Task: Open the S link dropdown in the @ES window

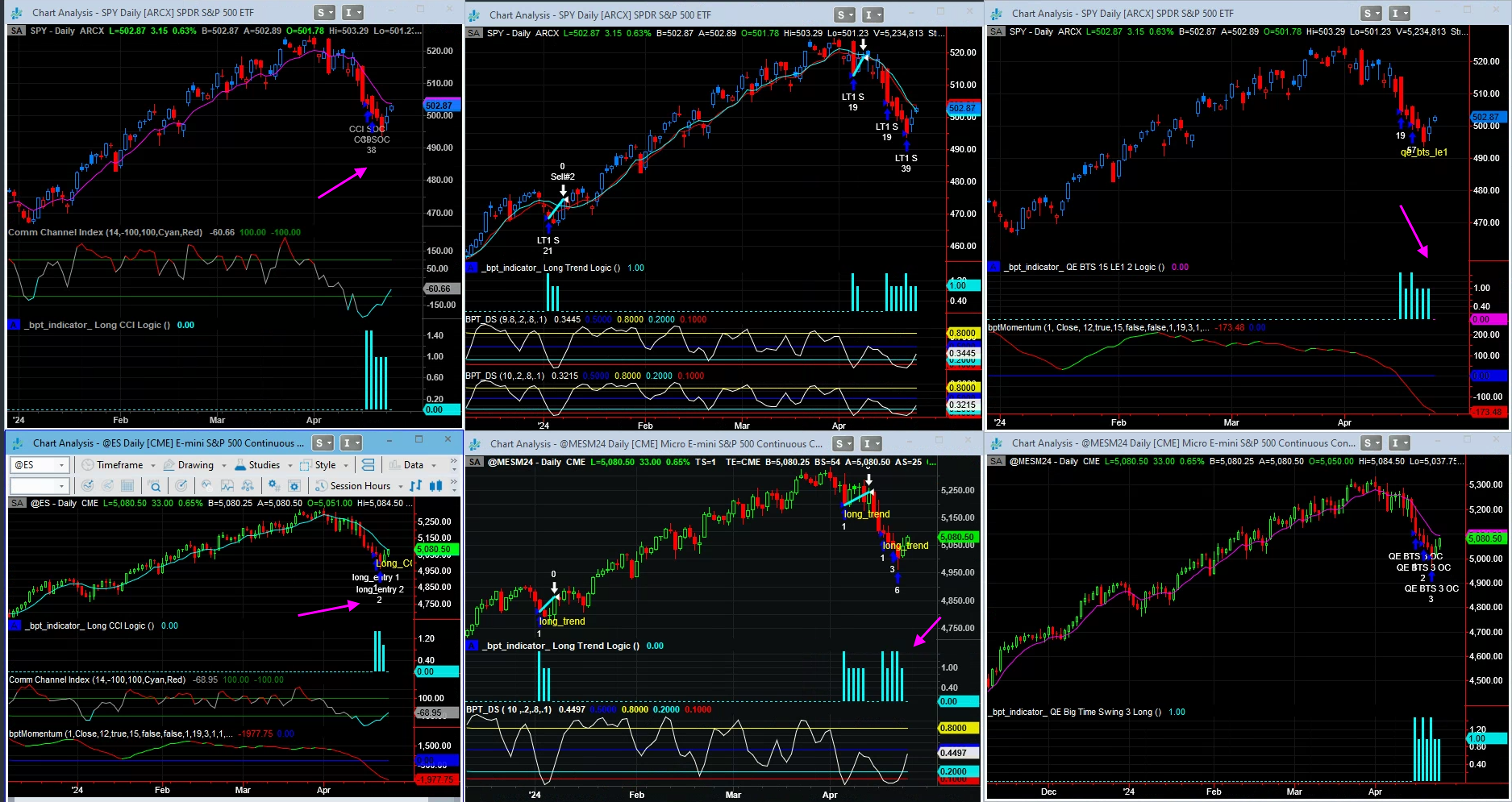Action: tap(323, 443)
